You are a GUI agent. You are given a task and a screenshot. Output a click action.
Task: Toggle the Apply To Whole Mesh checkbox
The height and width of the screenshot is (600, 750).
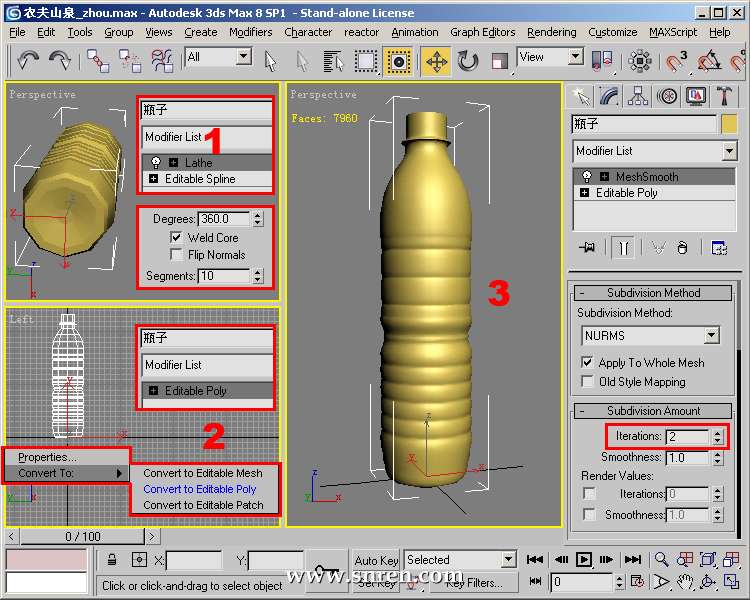click(588, 363)
